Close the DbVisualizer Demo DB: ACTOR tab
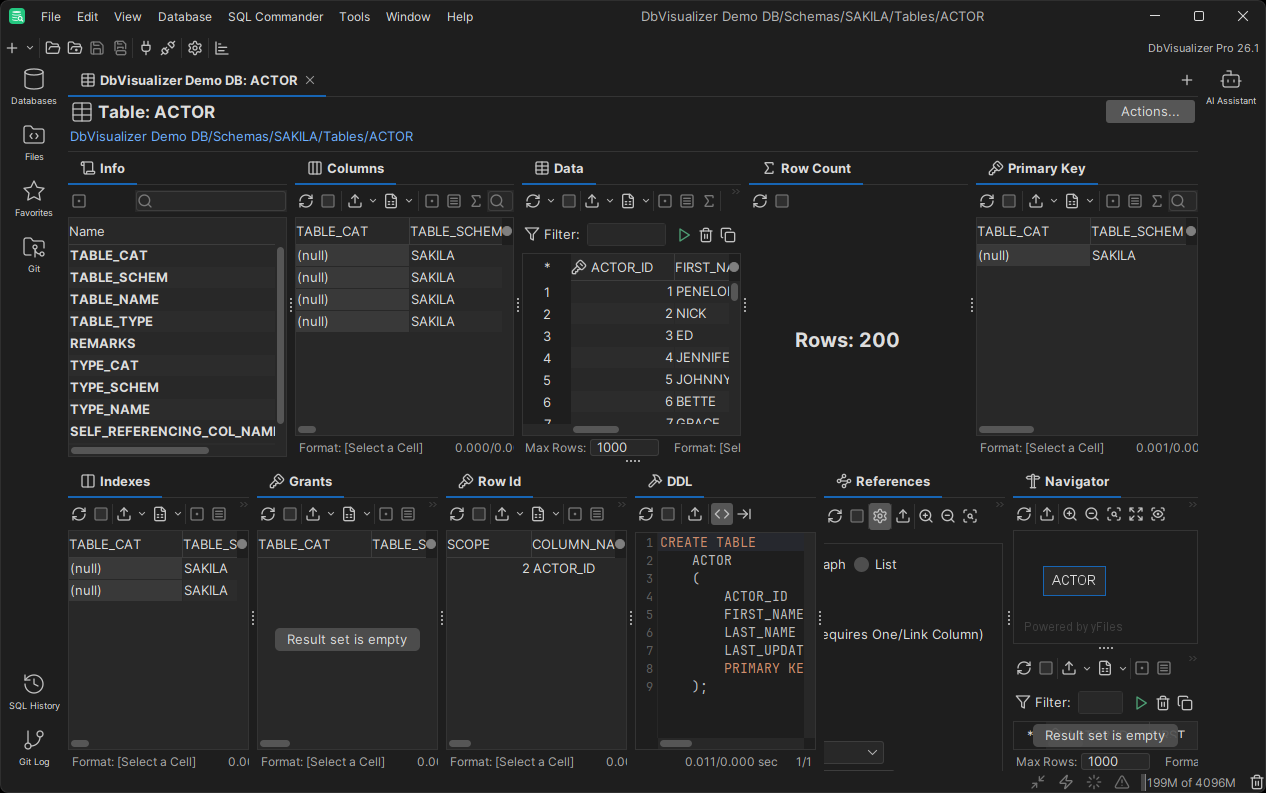 coord(310,80)
